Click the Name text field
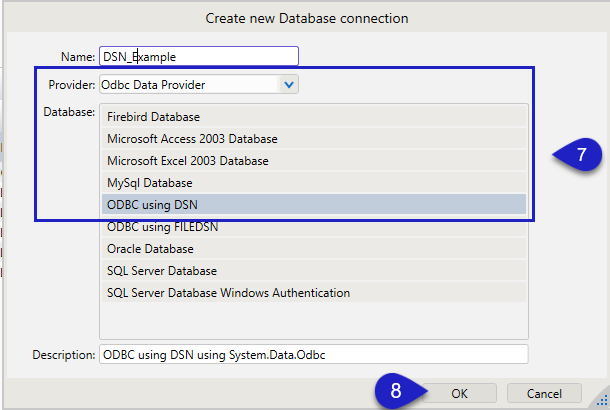 coord(198,57)
